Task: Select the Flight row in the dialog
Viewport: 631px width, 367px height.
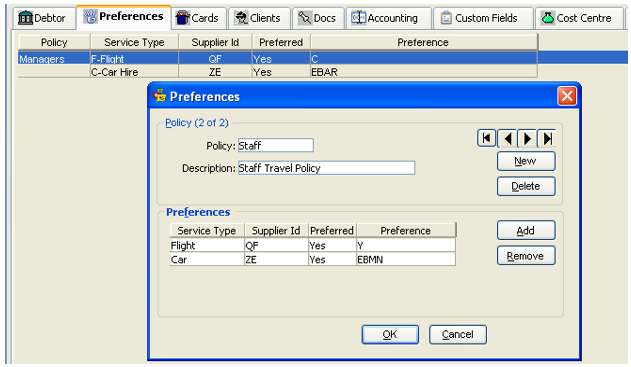Action: coord(313,245)
